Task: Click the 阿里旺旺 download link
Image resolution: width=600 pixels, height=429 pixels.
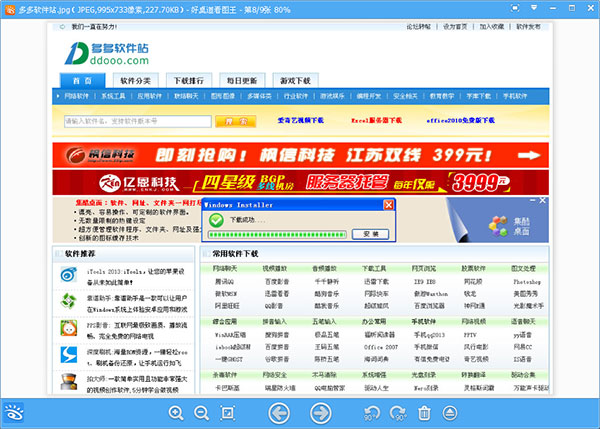Action: pyautogui.click(x=227, y=306)
